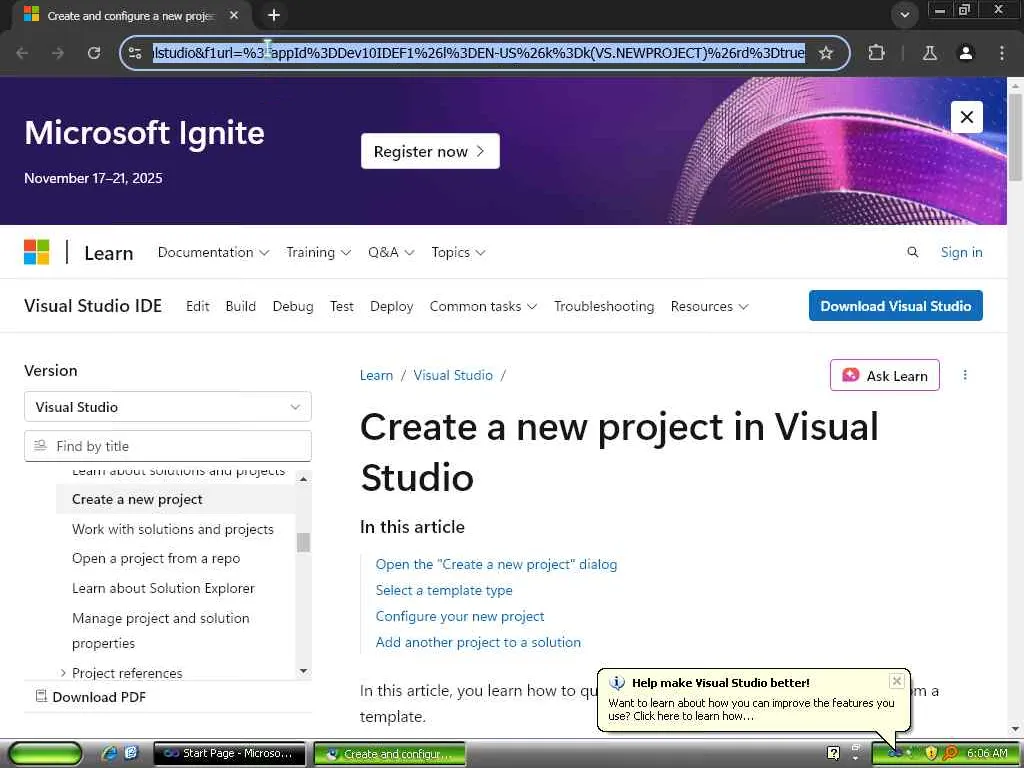Screen dimensions: 1024x768
Task: Open site information icon in address bar
Action: pos(135,53)
